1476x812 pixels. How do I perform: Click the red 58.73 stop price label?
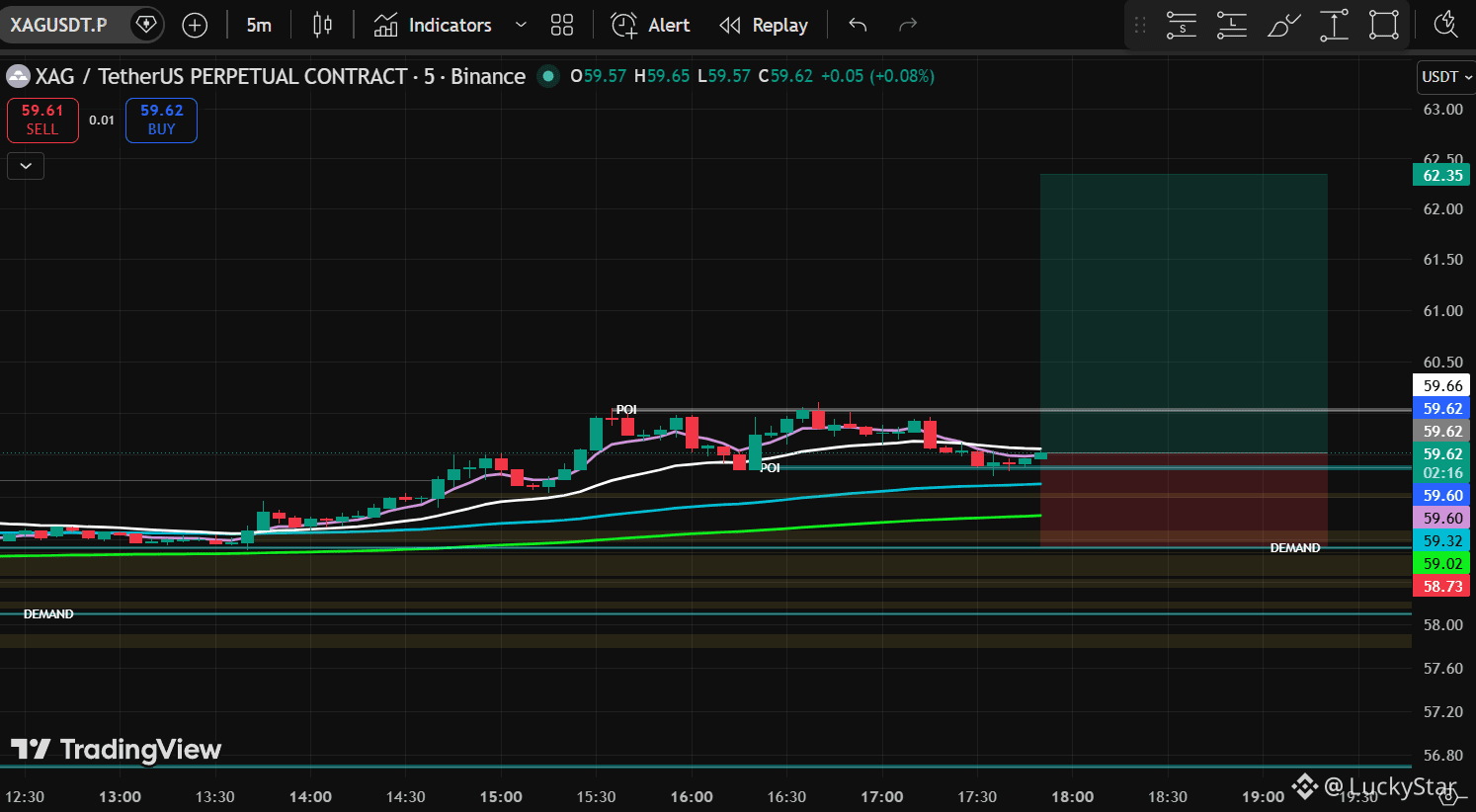click(1441, 587)
